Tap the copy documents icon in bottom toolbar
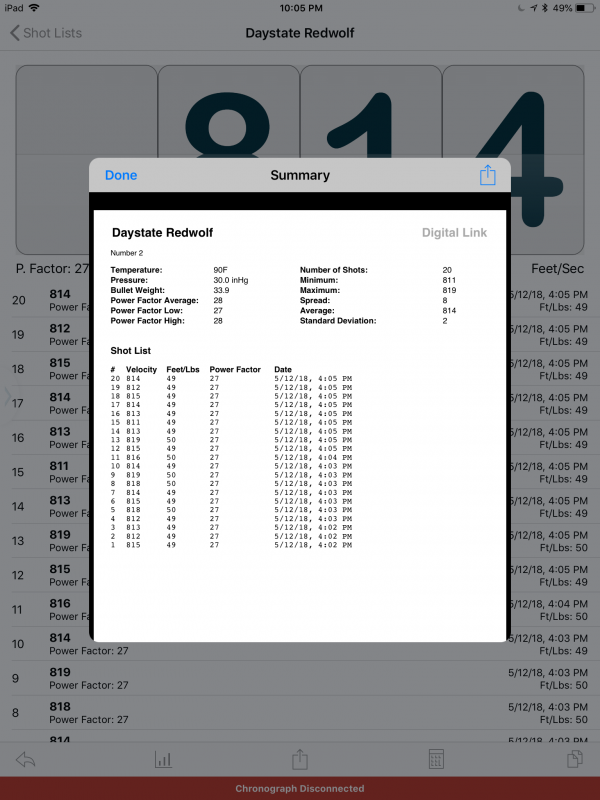 (574, 759)
